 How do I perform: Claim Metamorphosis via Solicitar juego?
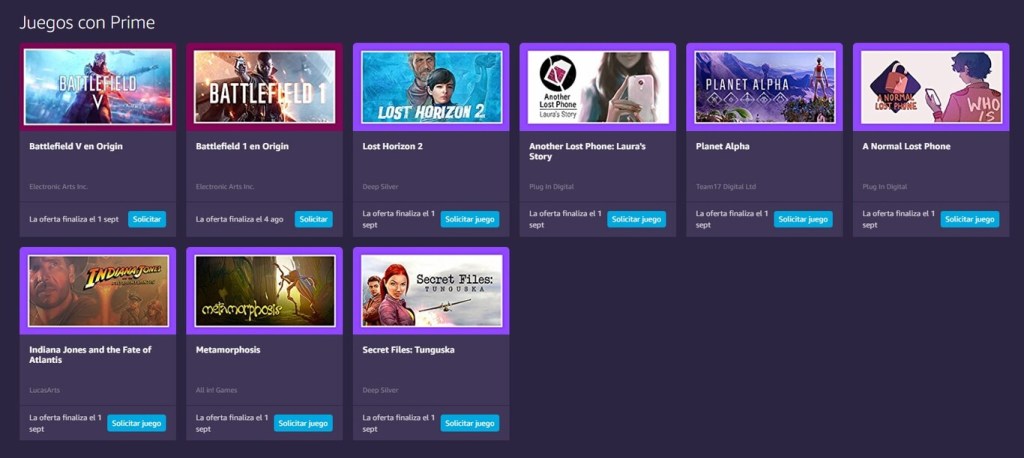[x=303, y=423]
